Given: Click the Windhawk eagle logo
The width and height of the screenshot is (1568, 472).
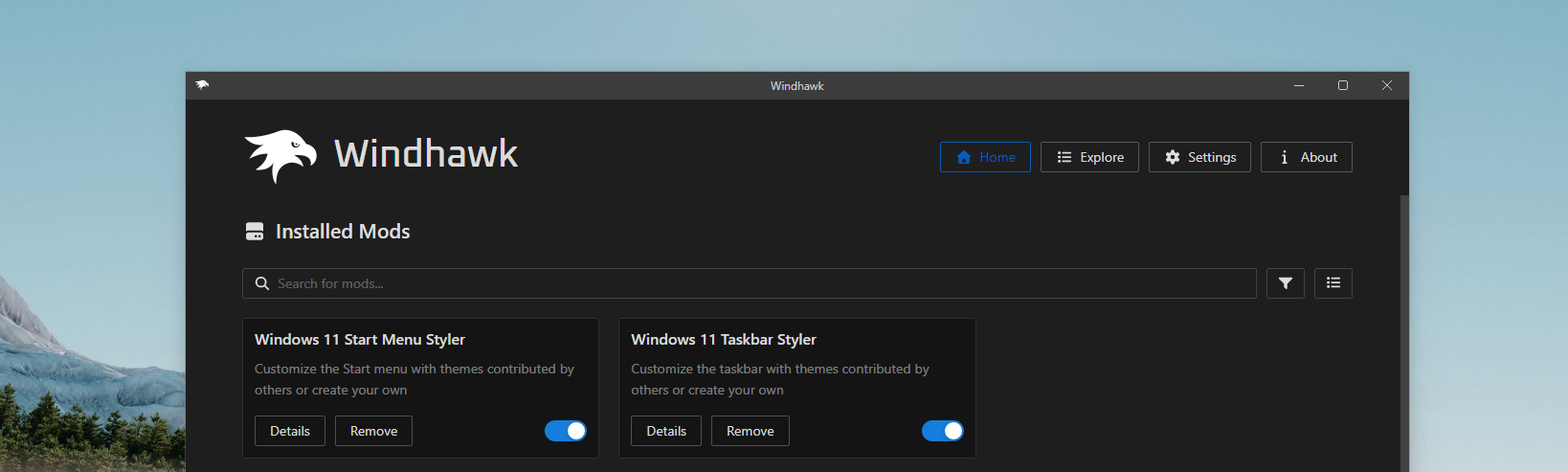Looking at the screenshot, I should (280, 156).
